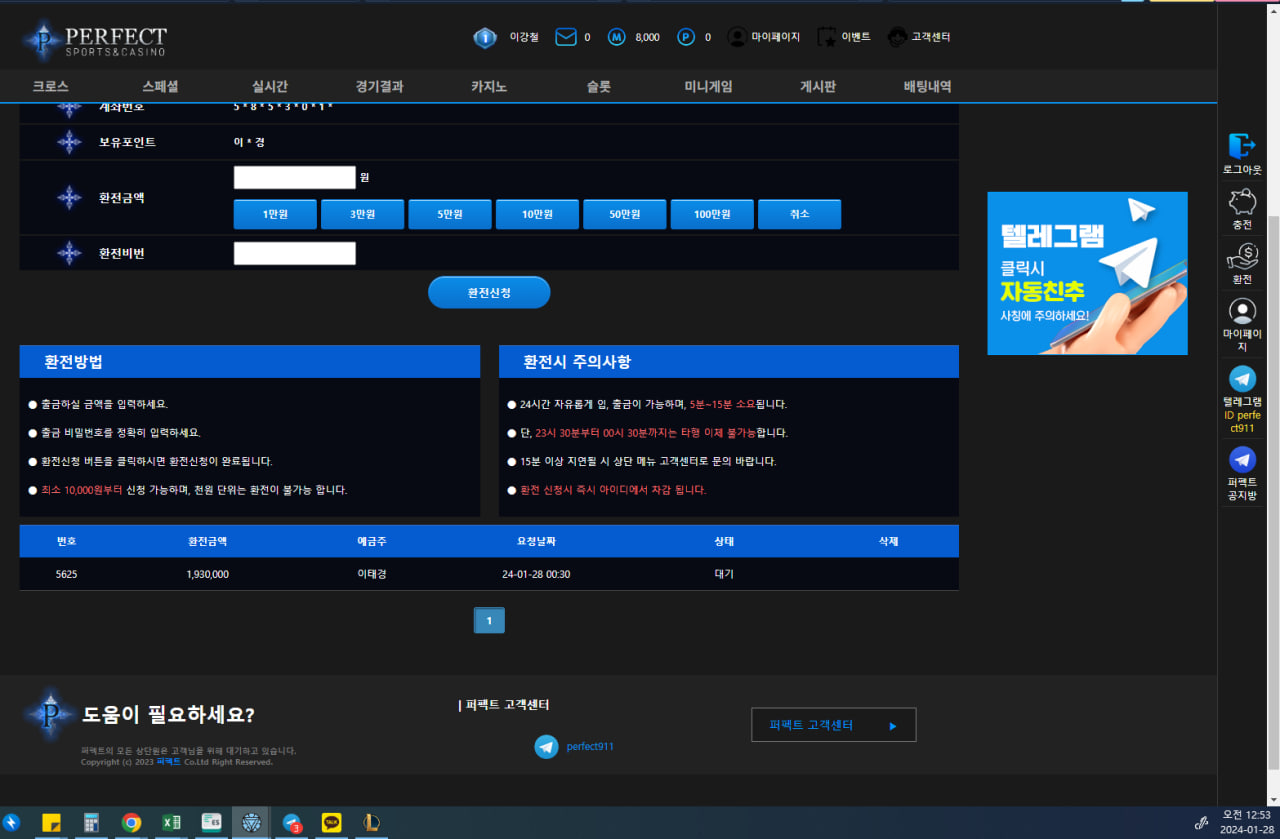Viewport: 1280px width, 839px height.
Task: Open 이벤트 via the star frame icon
Action: point(825,36)
